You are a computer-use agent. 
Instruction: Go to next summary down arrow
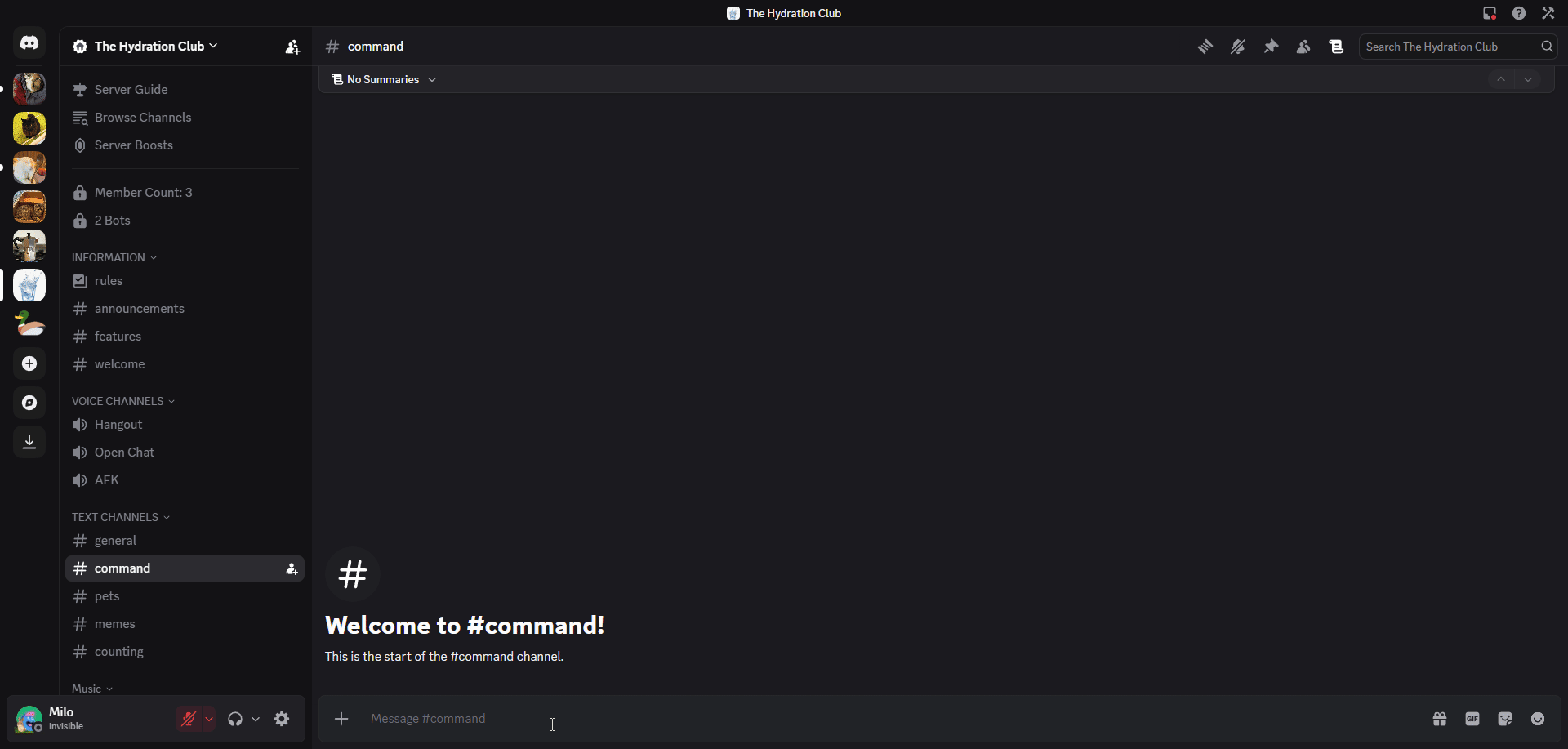[x=1528, y=79]
